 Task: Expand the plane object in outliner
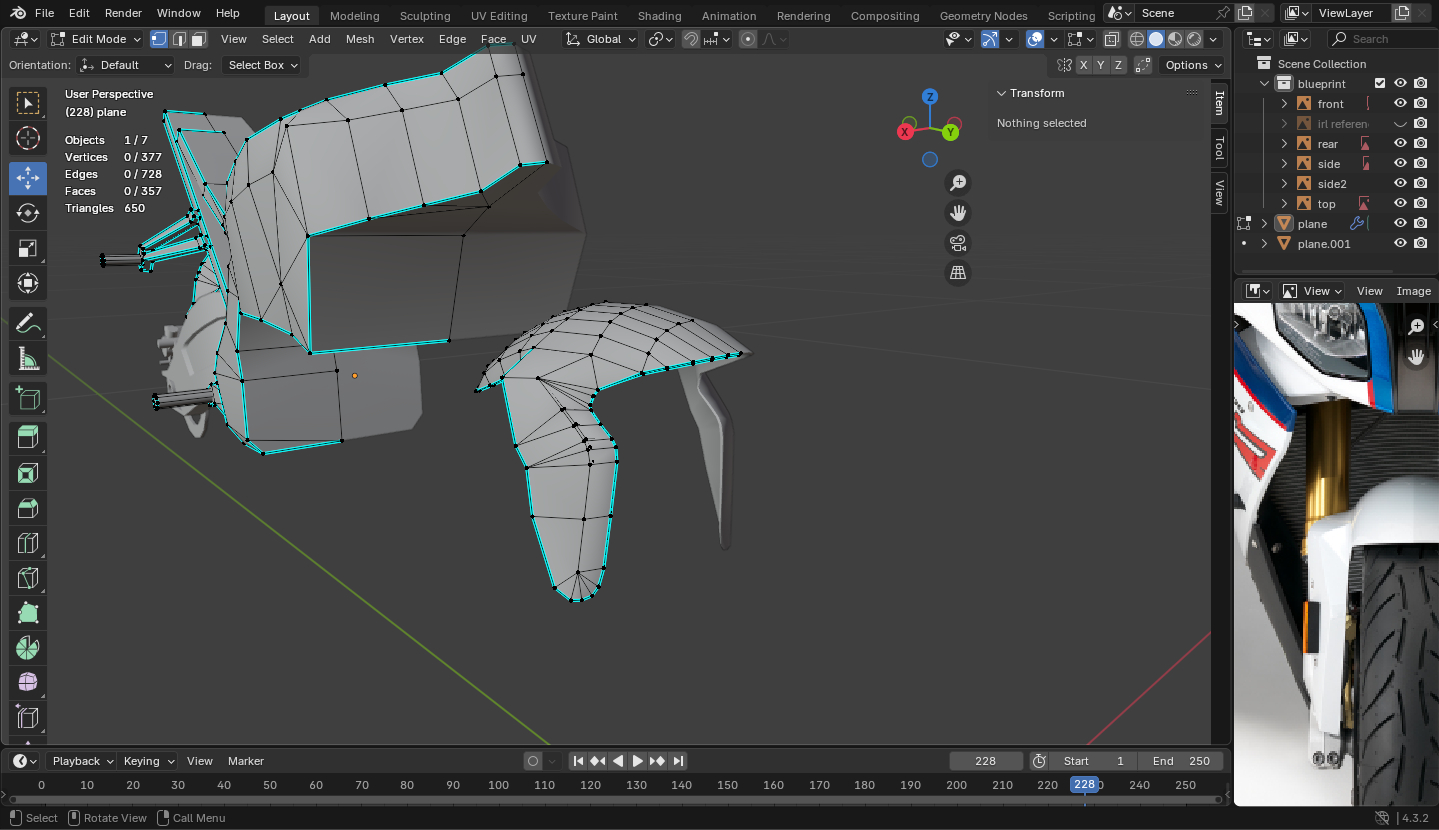click(1264, 223)
